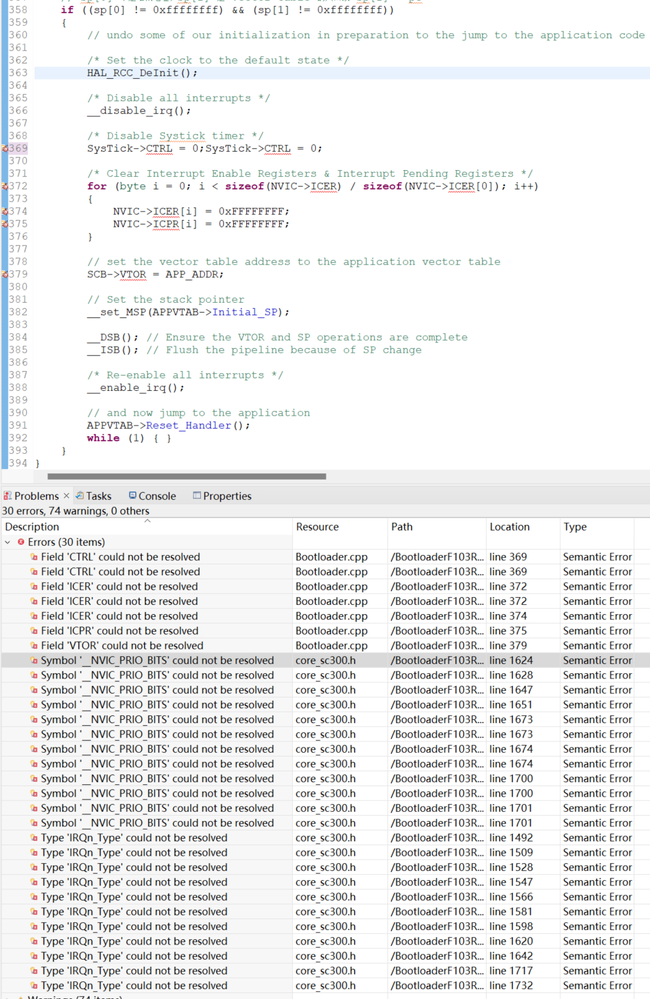Click the Properties tab's icon
The width and height of the screenshot is (650, 999).
197,496
